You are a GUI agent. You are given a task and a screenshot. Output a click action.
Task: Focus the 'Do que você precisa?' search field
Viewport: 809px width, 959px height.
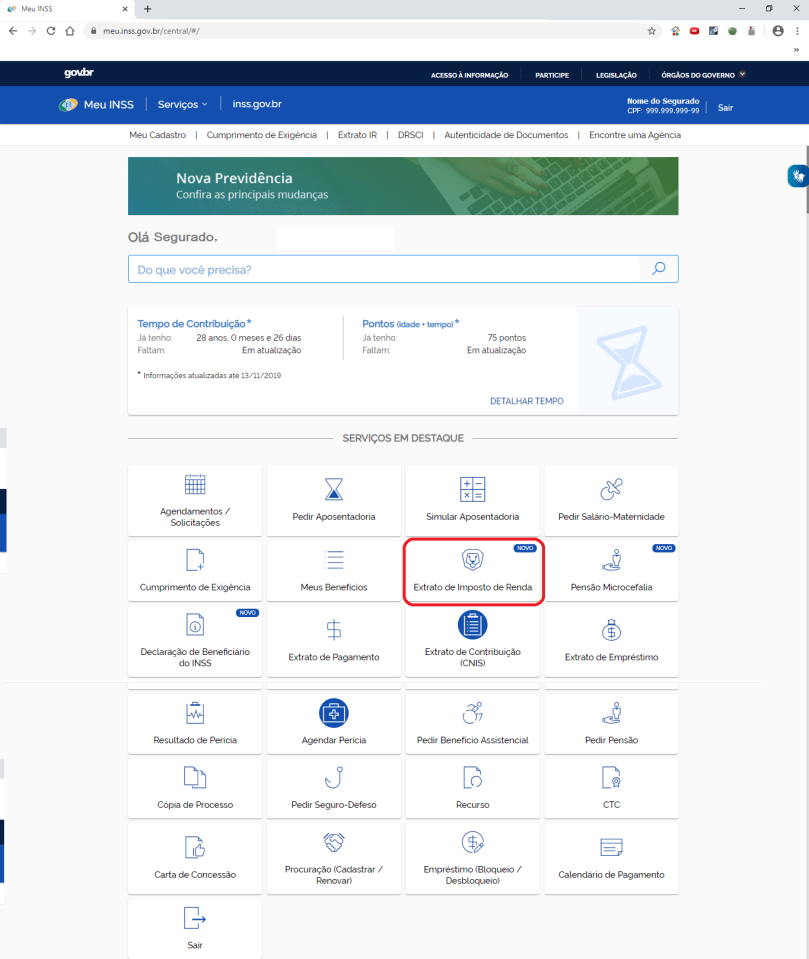click(385, 269)
